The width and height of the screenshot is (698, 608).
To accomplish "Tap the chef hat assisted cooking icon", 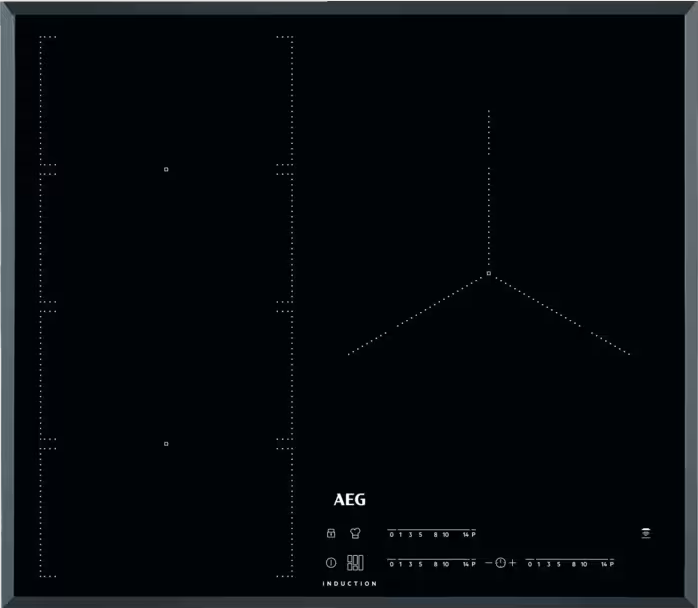I will (x=355, y=533).
